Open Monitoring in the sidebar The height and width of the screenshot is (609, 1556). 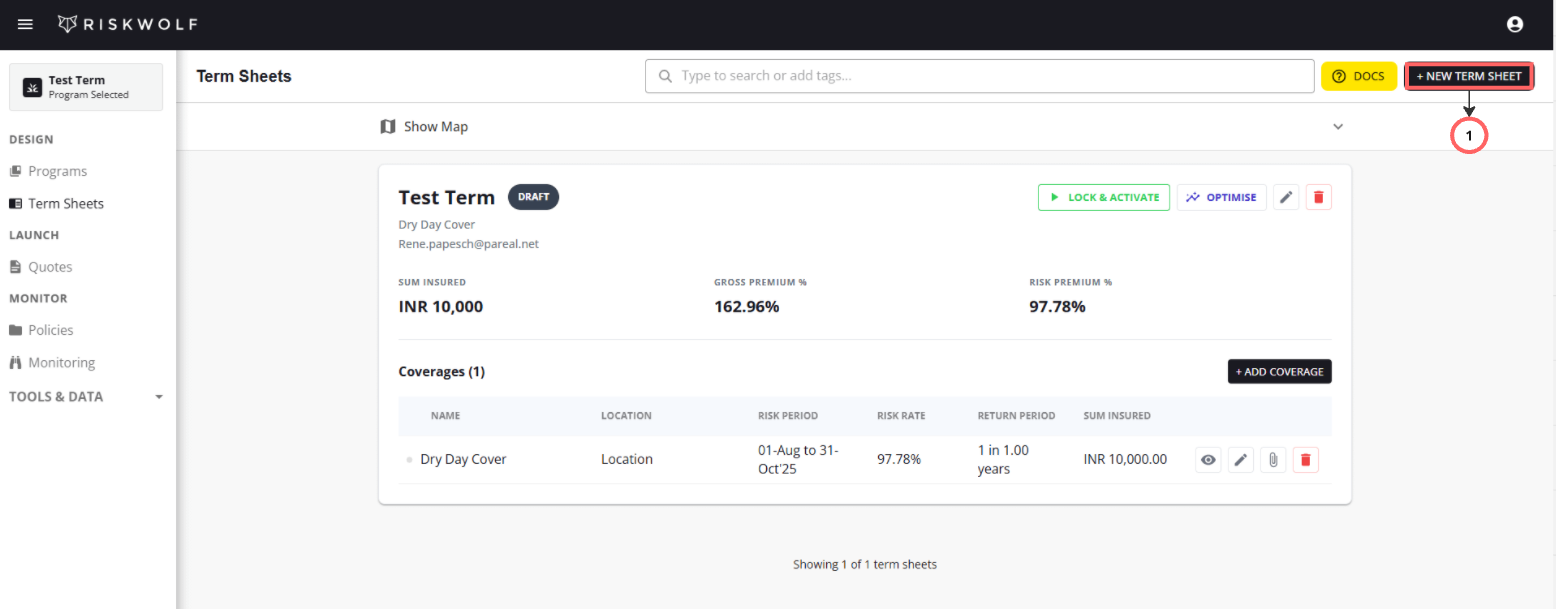tap(61, 363)
